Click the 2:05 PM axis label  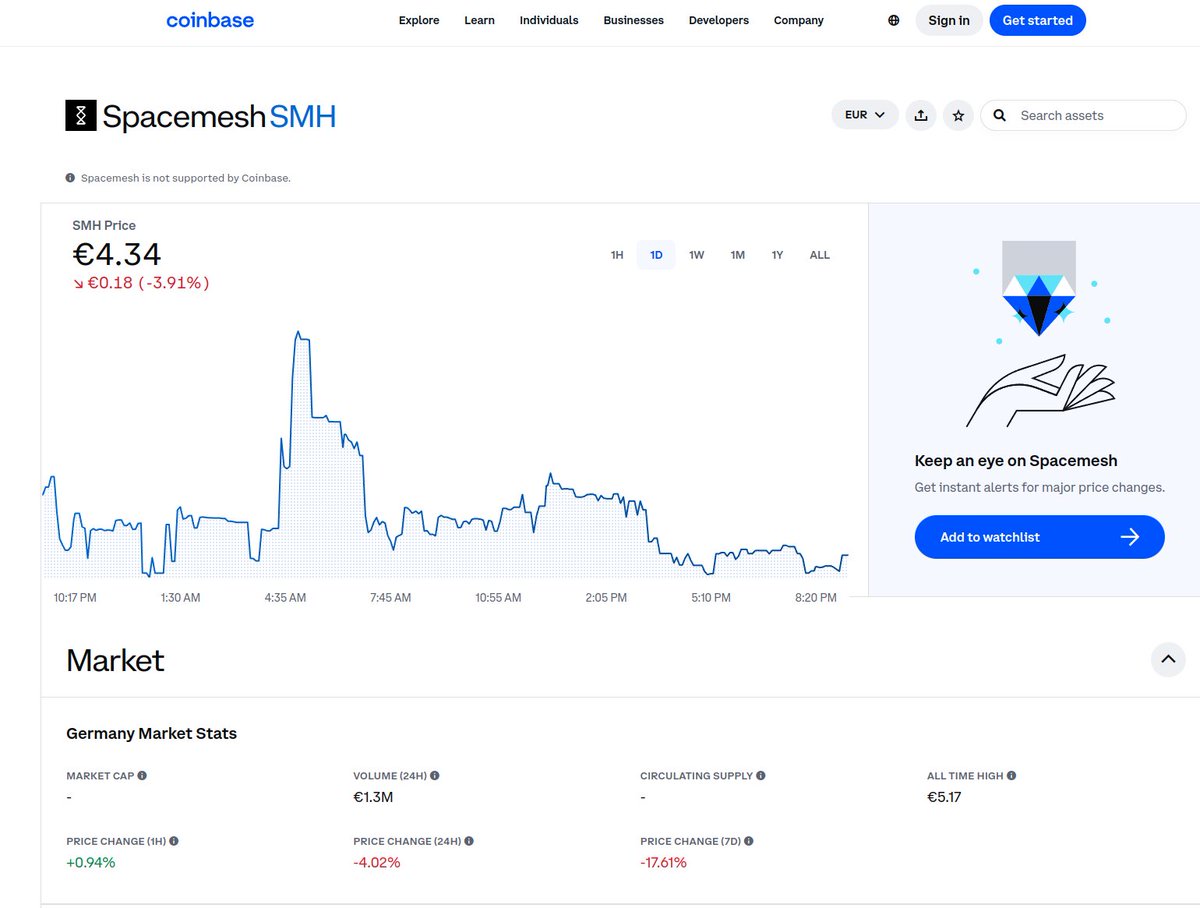pos(606,598)
